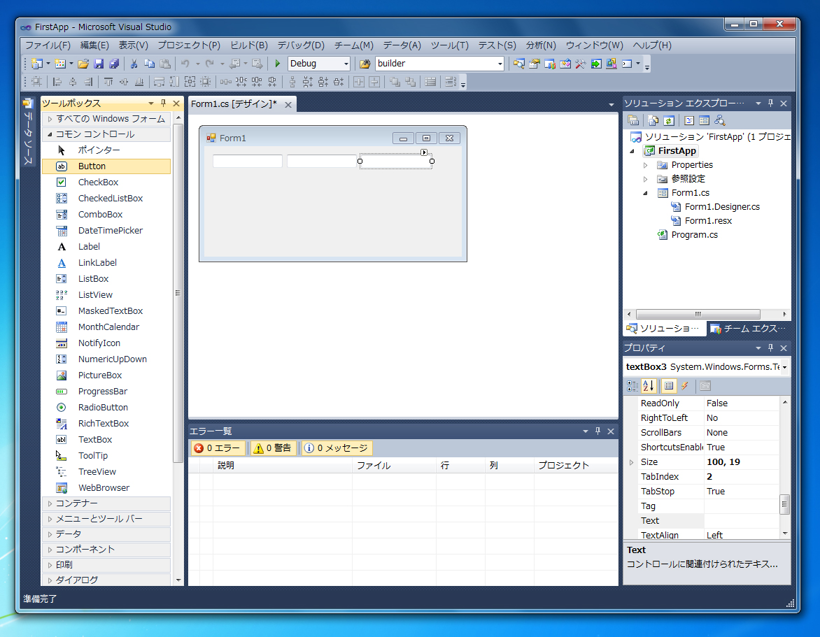Start debugging with the green run arrow
820x637 pixels.
pyautogui.click(x=276, y=63)
